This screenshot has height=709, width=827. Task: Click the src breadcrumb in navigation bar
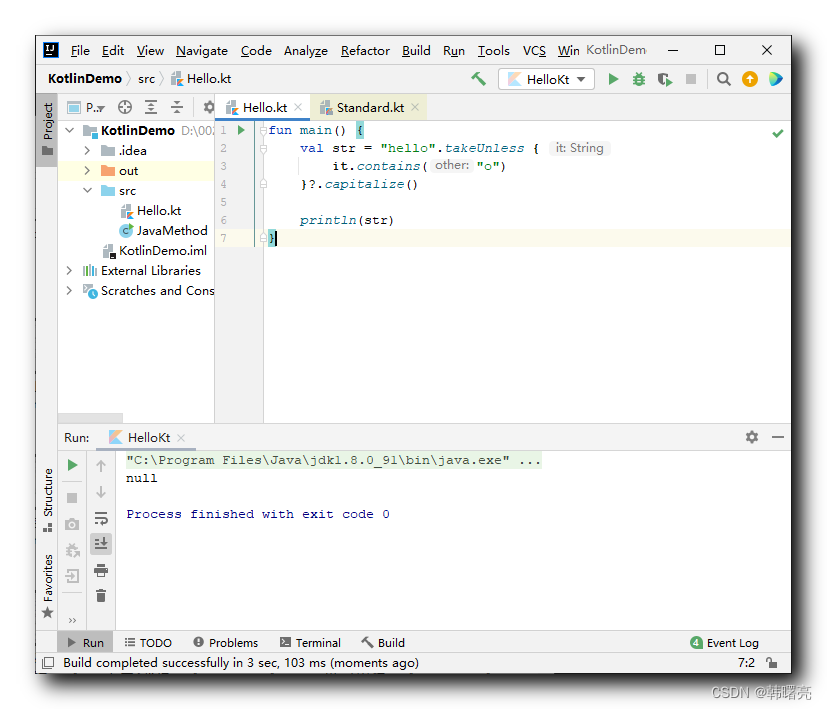coord(146,79)
